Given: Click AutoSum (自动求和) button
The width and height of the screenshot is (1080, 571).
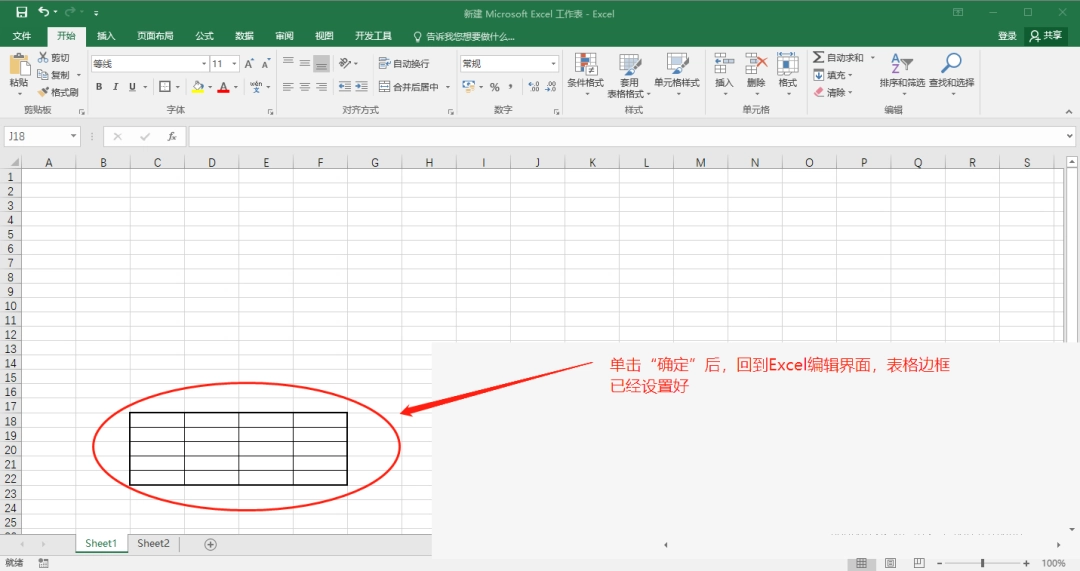Looking at the screenshot, I should tap(838, 58).
